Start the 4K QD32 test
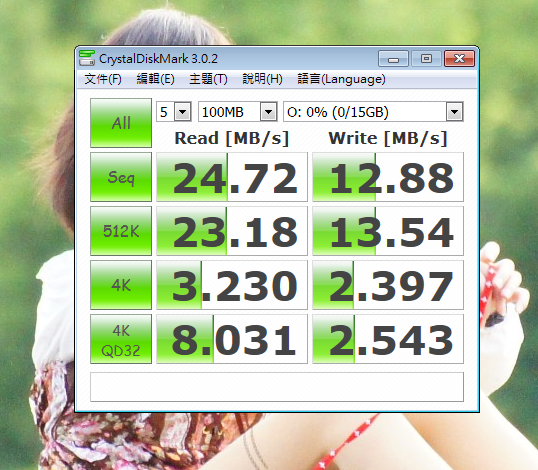The width and height of the screenshot is (538, 470). 121,339
